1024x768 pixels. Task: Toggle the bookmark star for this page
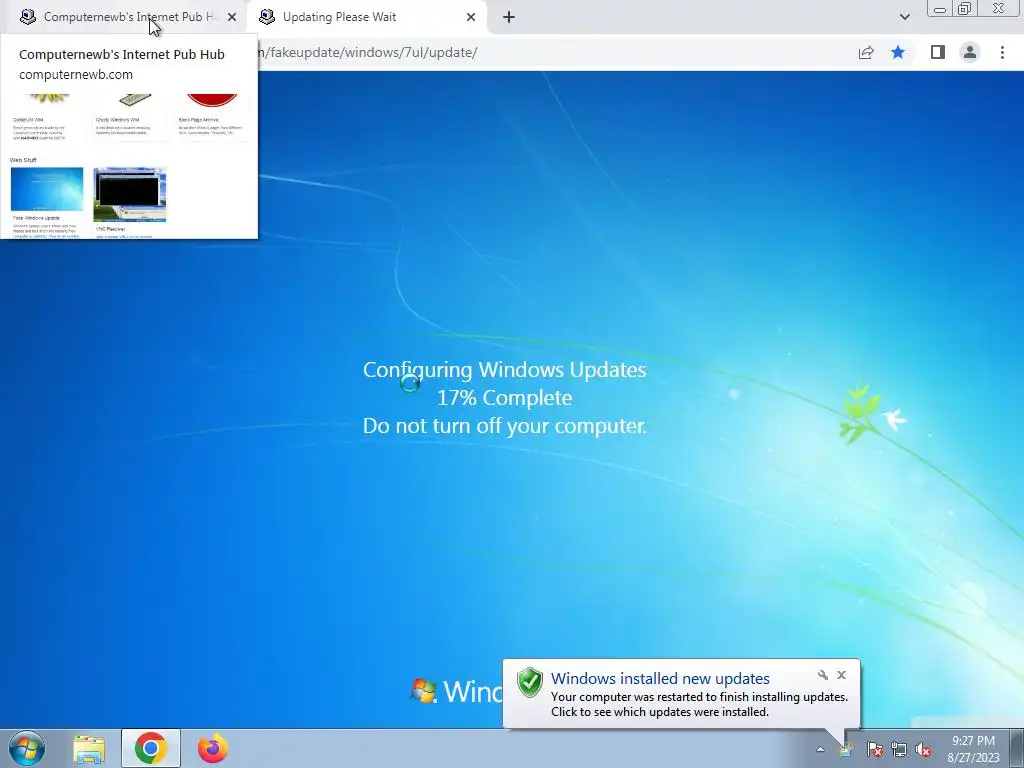pyautogui.click(x=898, y=52)
